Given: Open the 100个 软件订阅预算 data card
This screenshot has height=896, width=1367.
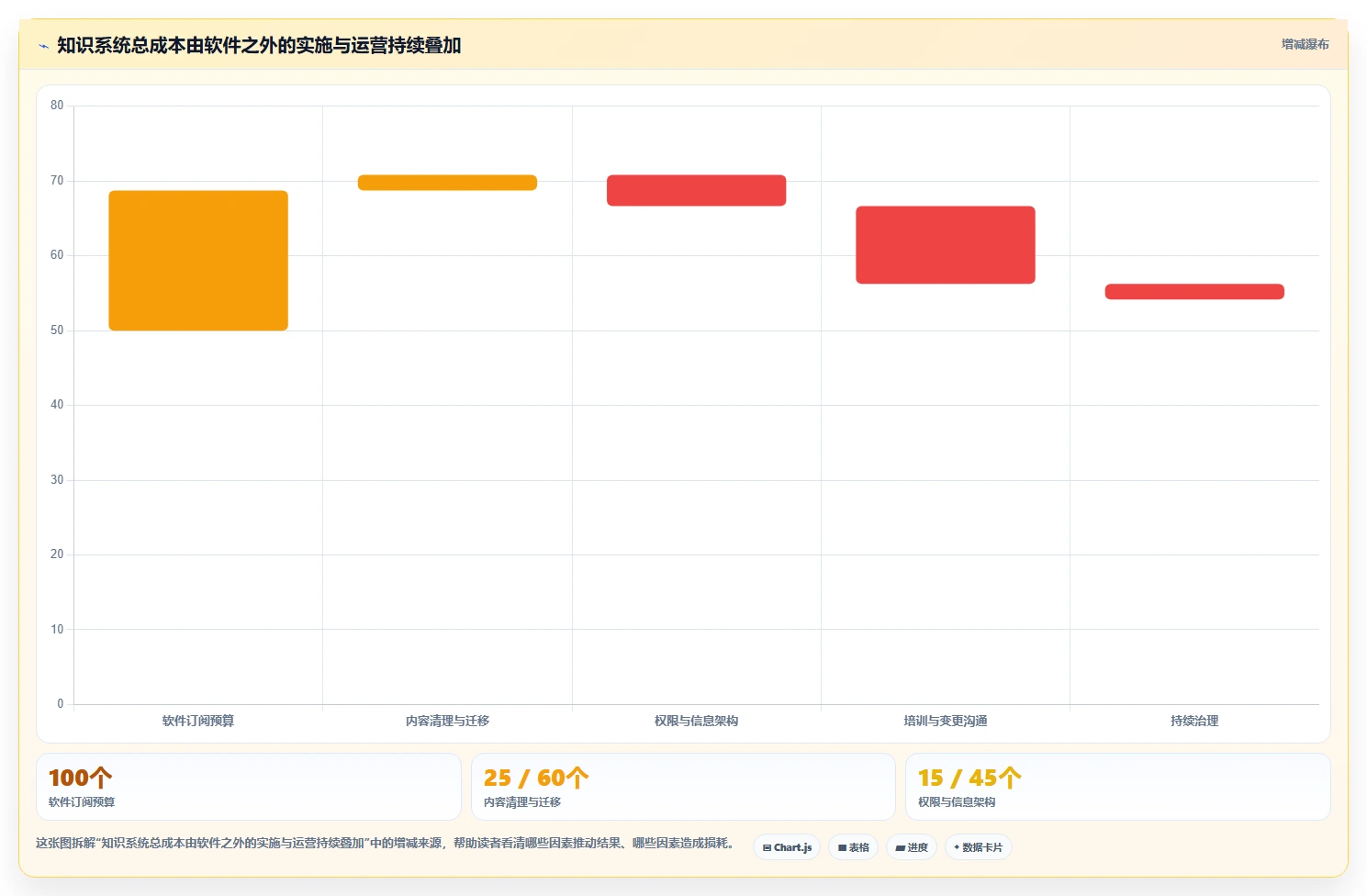Looking at the screenshot, I should click(249, 787).
